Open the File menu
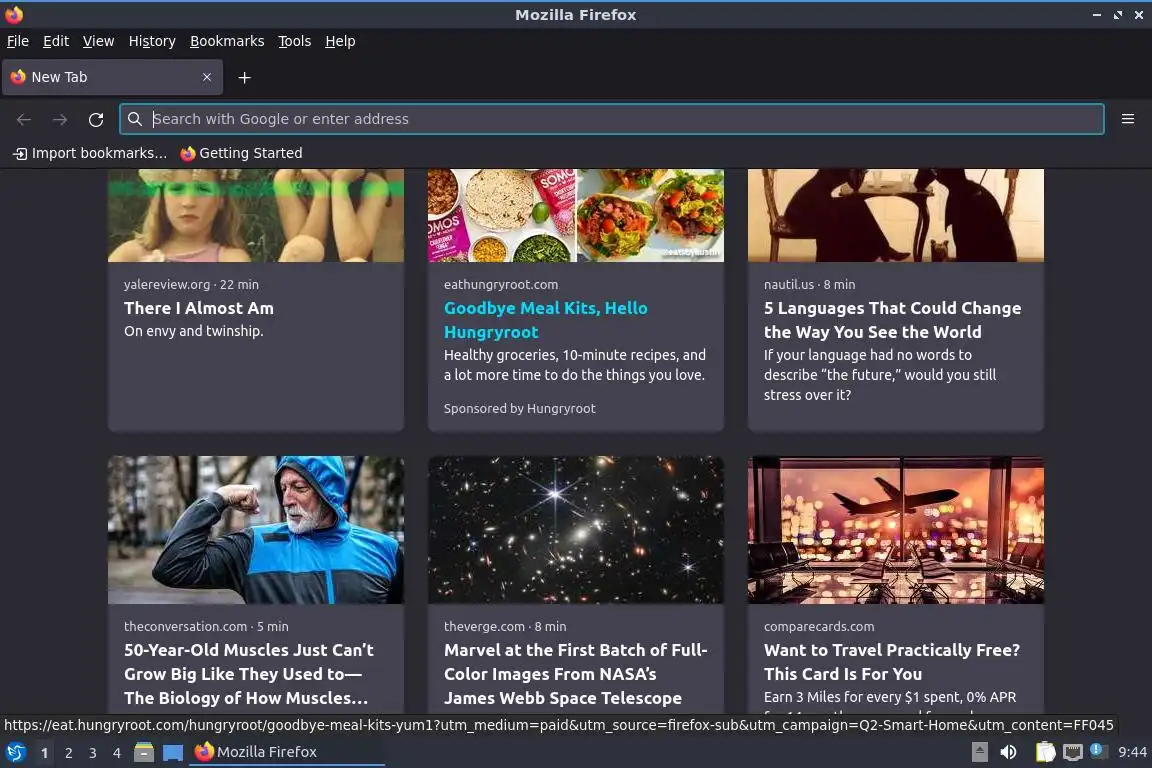 point(18,41)
